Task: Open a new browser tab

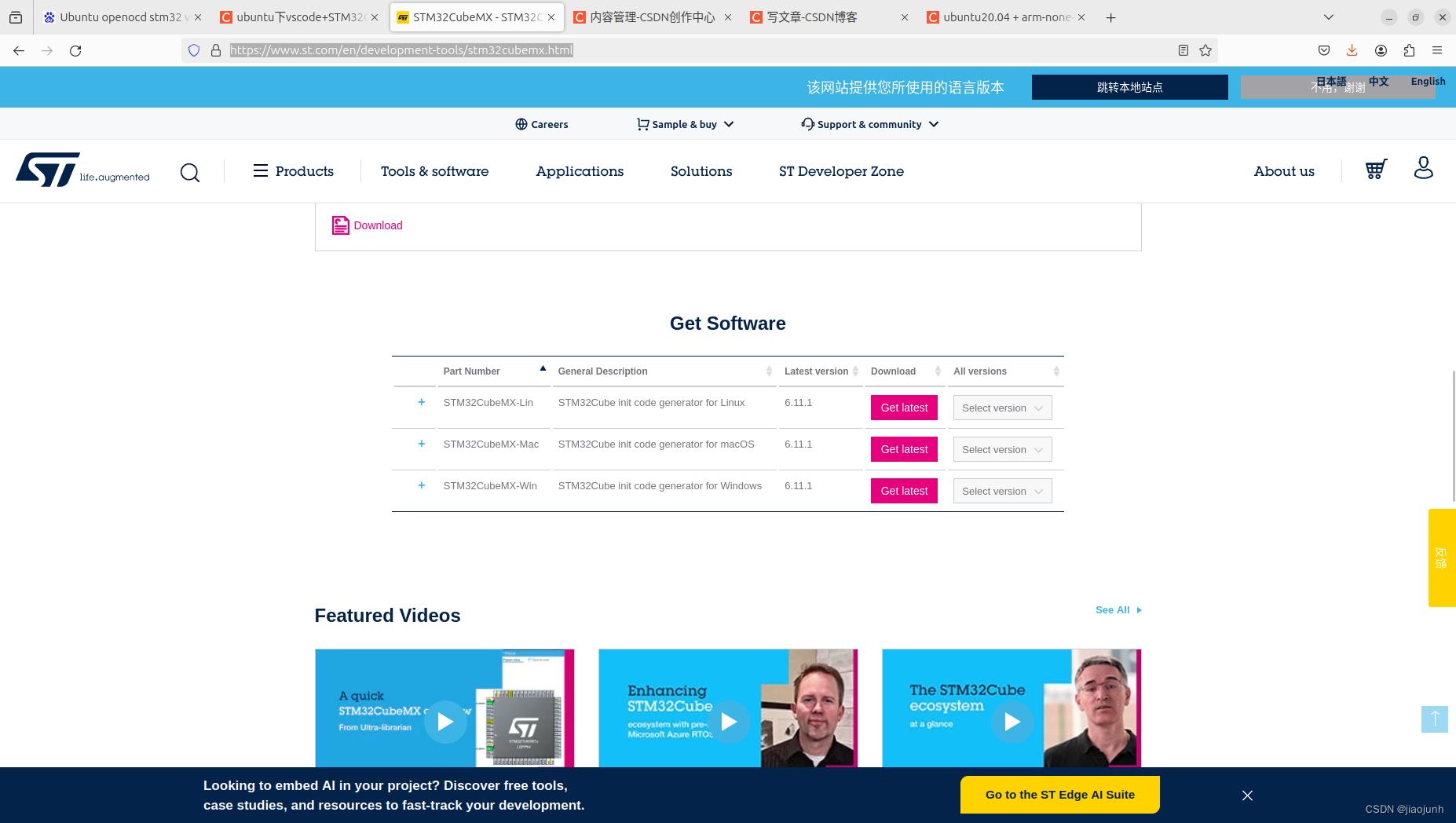Action: click(1110, 17)
